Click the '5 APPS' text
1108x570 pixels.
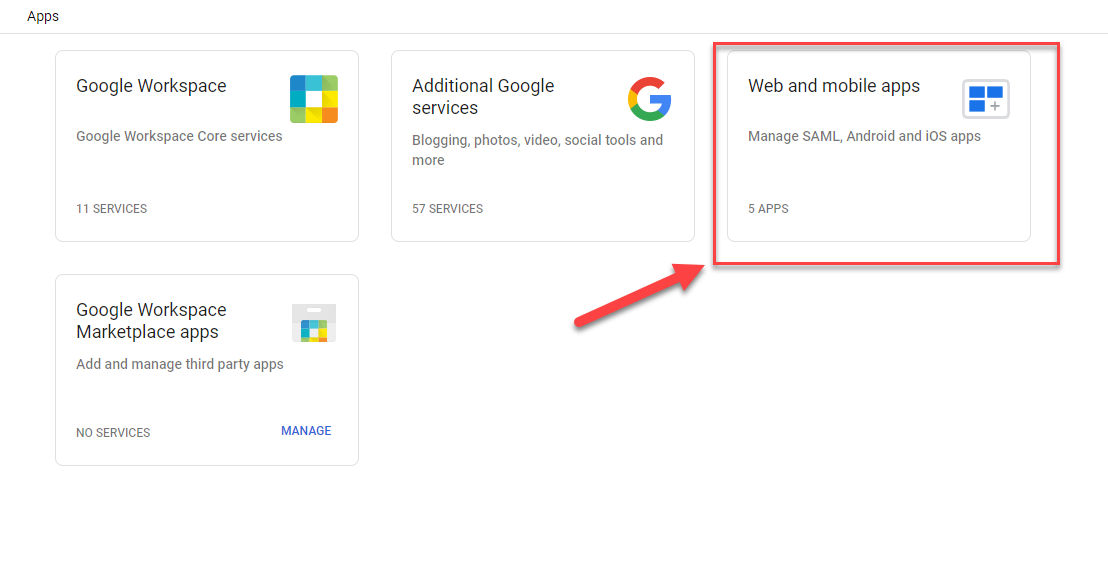point(768,209)
